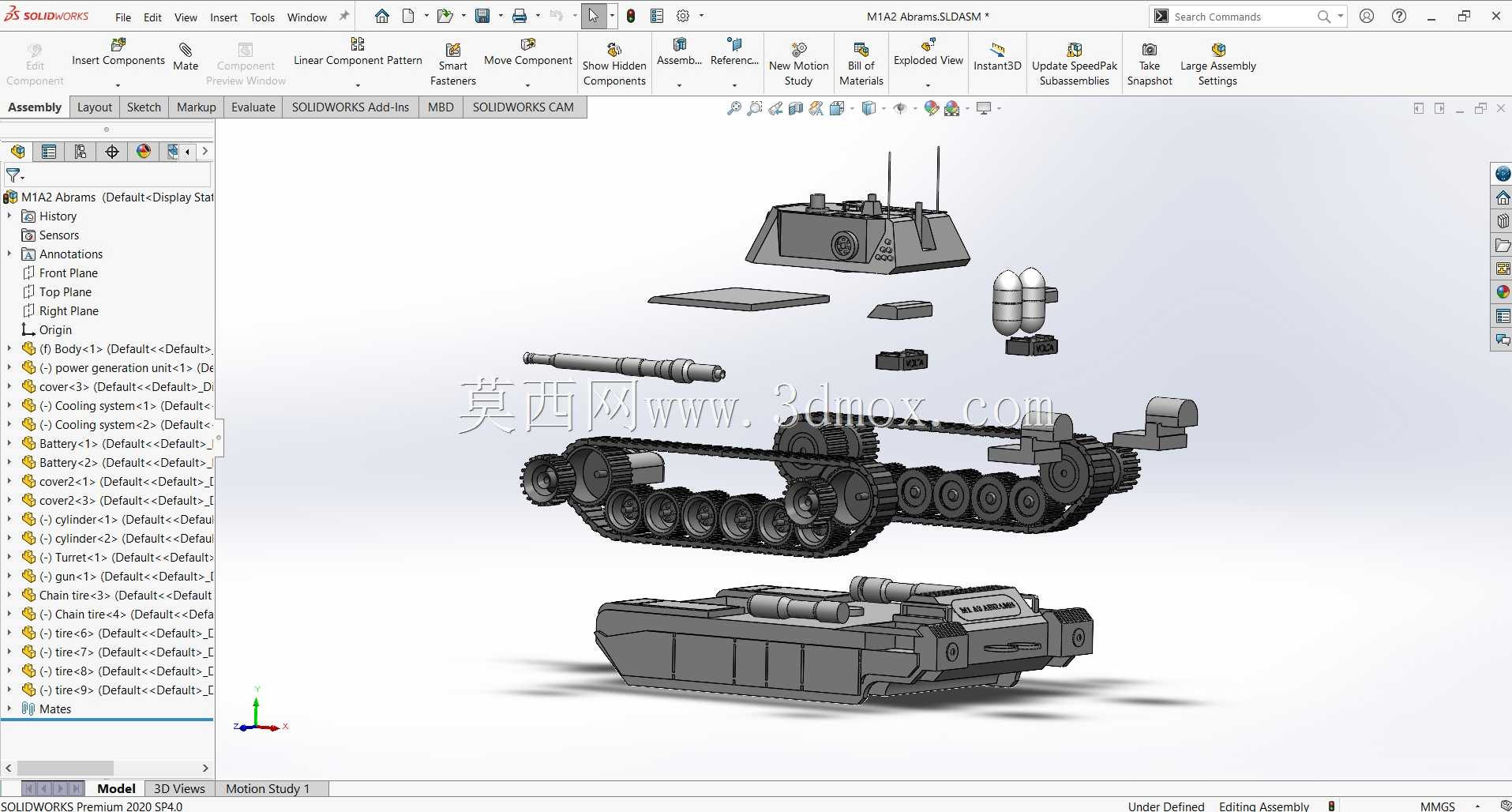Open the Insert Components dropdown arrow
Image resolution: width=1512 pixels, height=812 pixels.
[x=118, y=85]
